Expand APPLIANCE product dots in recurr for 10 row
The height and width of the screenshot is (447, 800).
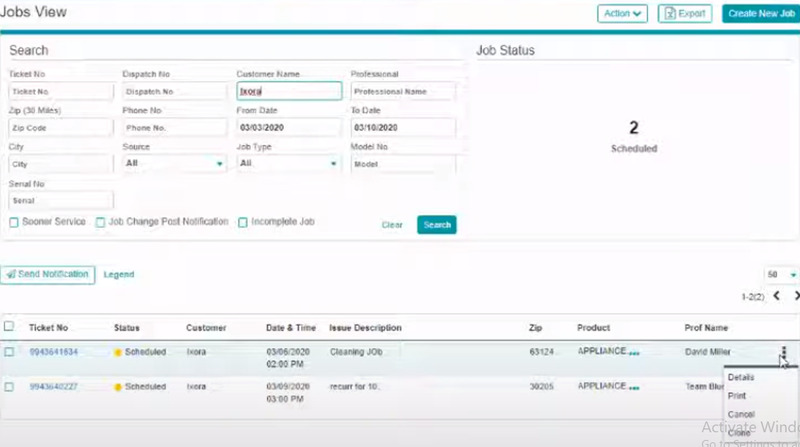[634, 388]
